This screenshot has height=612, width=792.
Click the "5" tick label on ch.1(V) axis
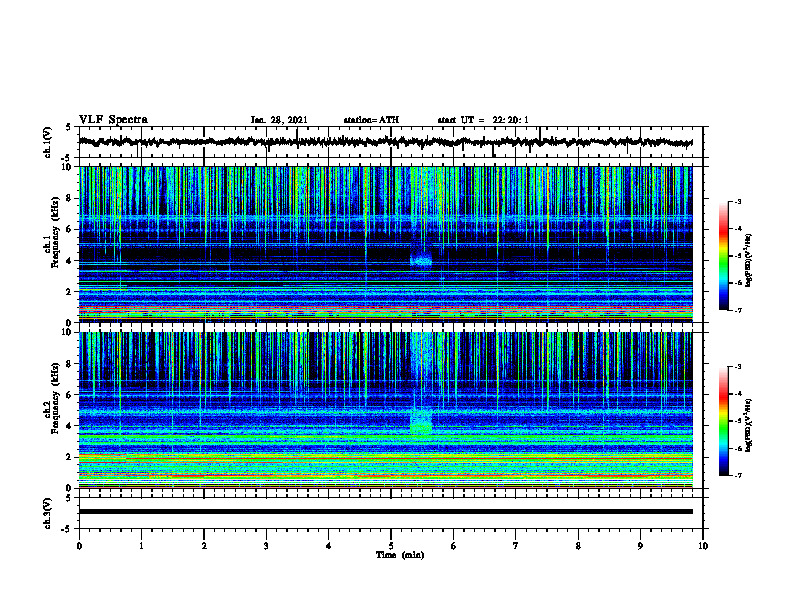coord(69,128)
